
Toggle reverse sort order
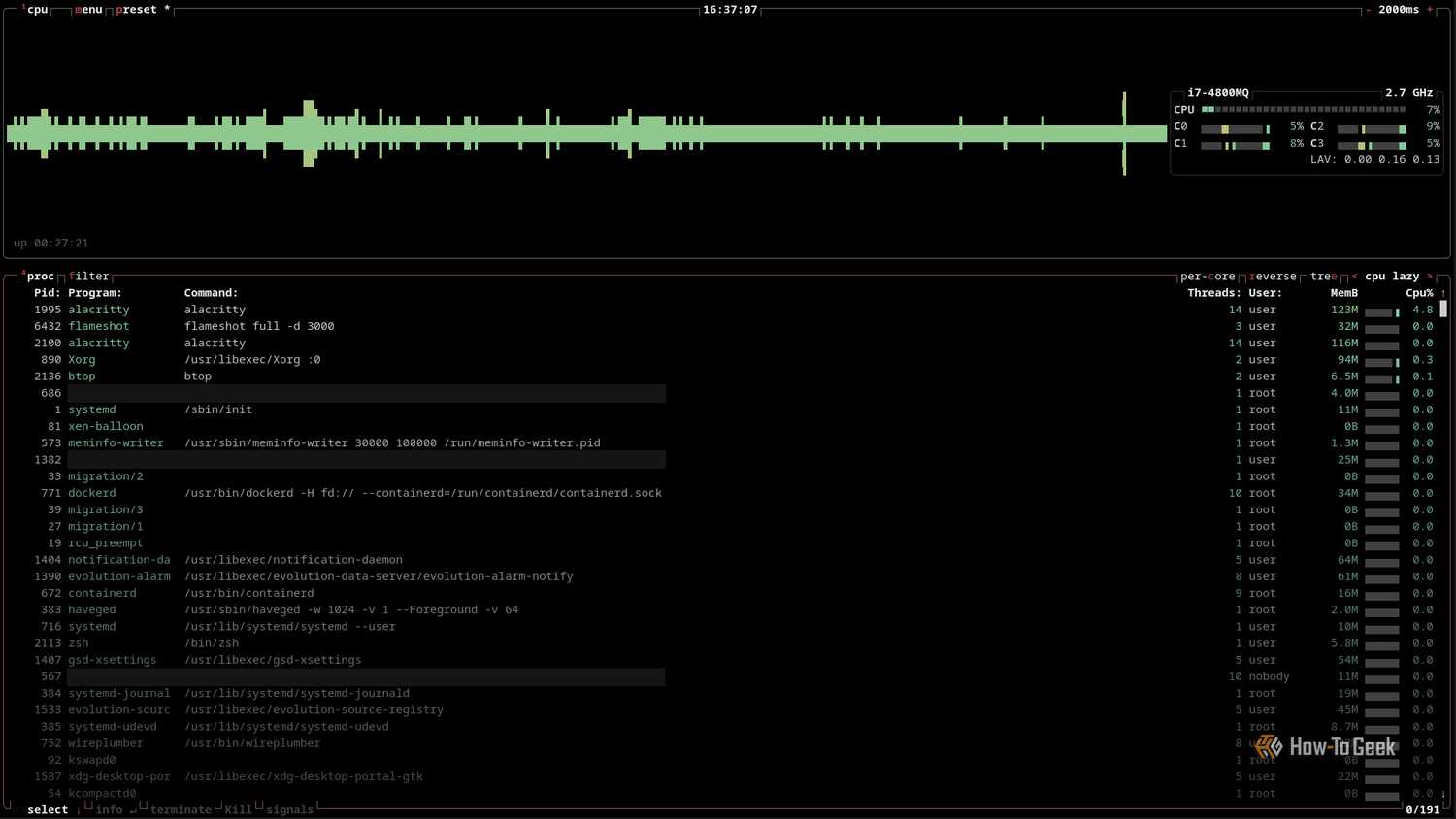[1273, 277]
